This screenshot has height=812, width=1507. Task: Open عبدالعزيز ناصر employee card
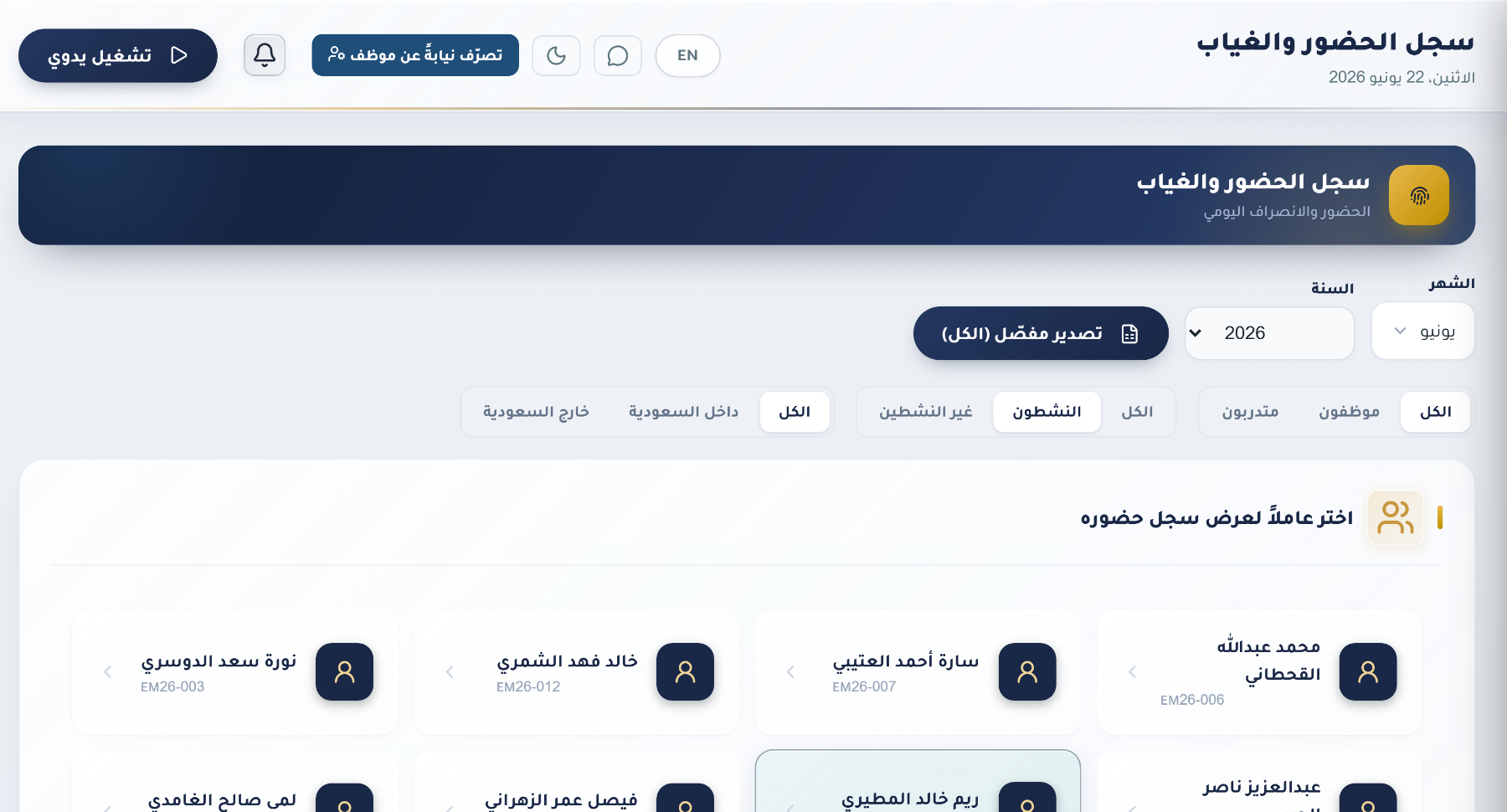pyautogui.click(x=1259, y=782)
